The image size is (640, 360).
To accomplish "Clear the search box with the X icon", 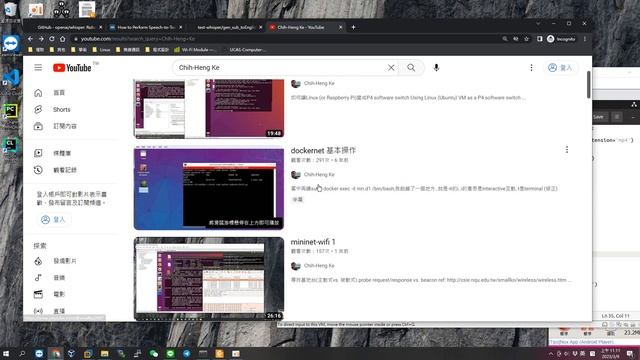I will coord(391,67).
